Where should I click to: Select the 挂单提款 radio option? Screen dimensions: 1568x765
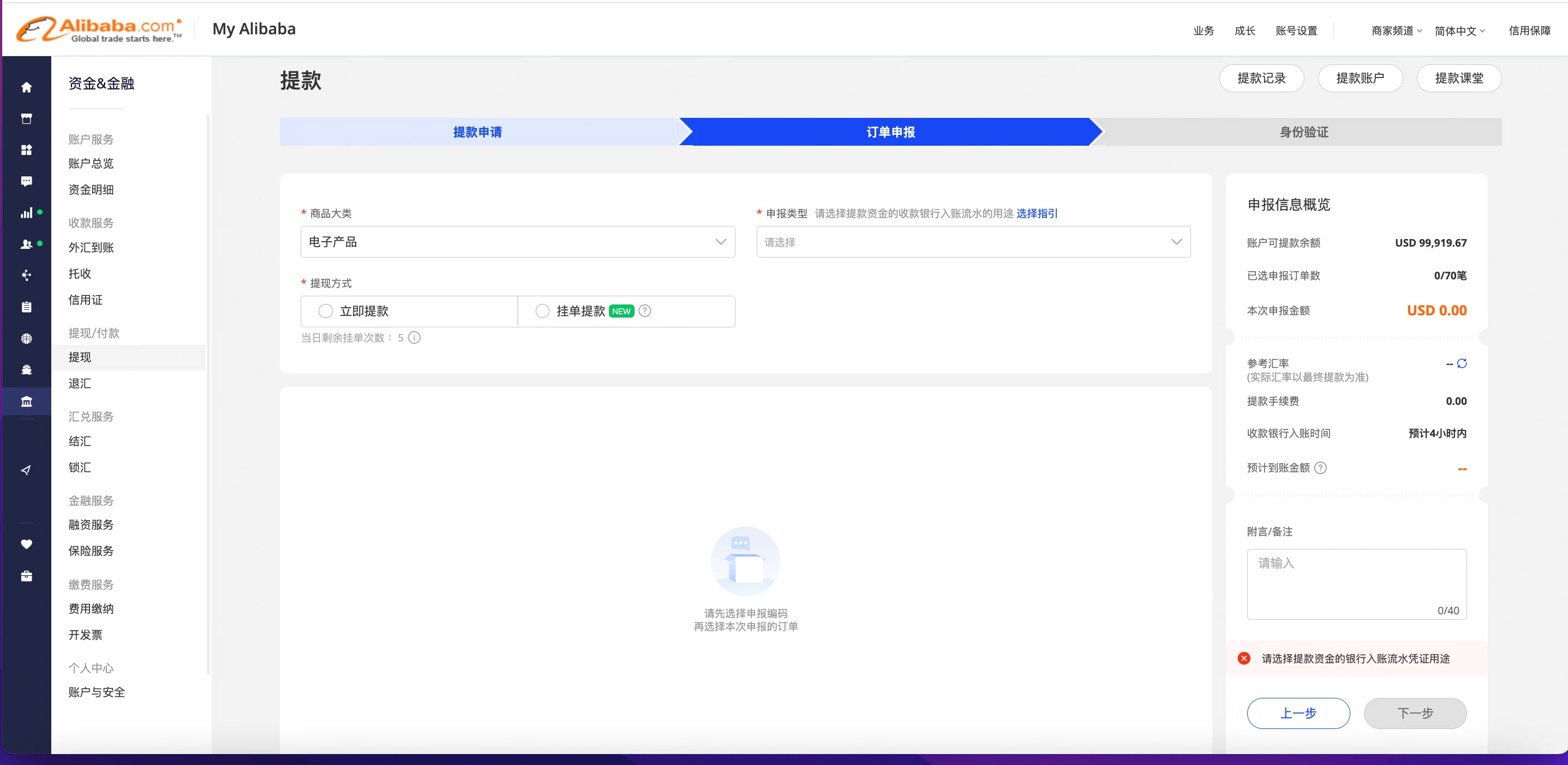click(x=542, y=311)
